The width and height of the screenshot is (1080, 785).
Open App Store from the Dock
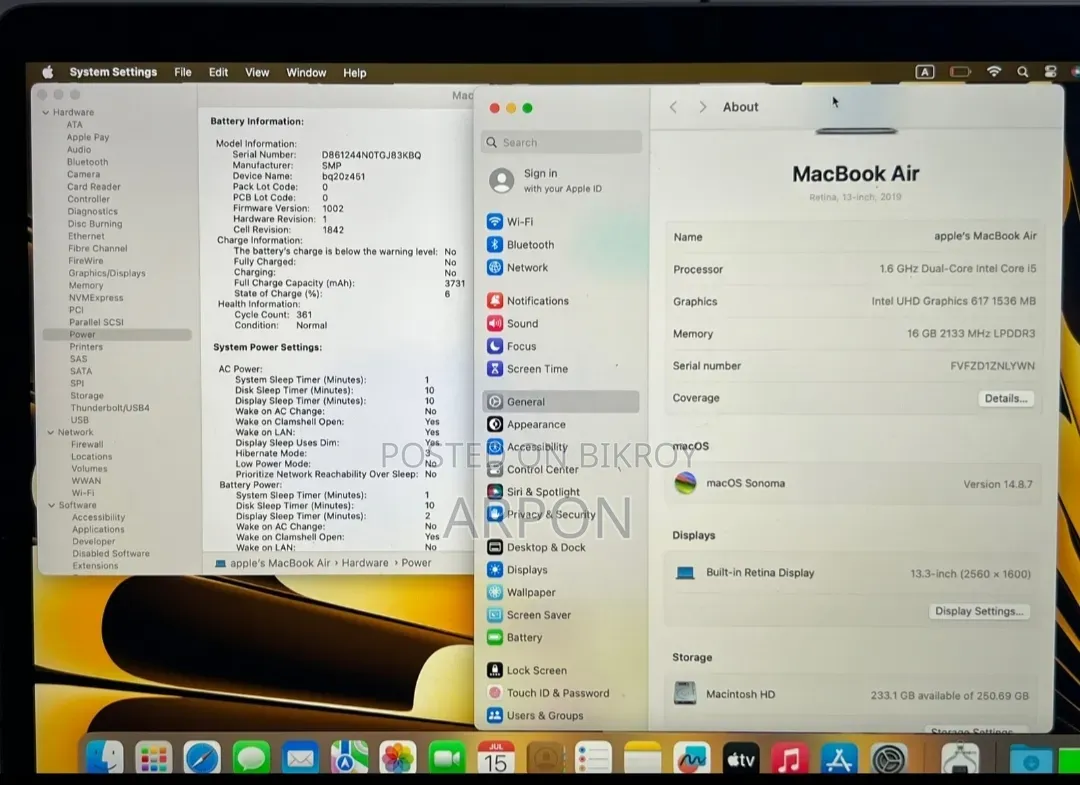coord(839,760)
